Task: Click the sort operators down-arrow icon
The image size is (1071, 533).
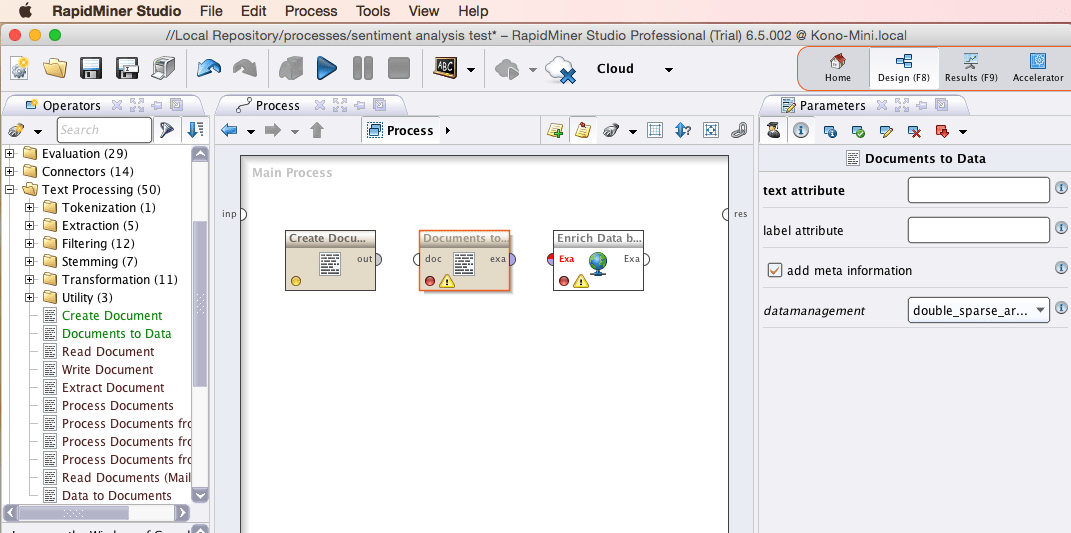Action: click(196, 130)
